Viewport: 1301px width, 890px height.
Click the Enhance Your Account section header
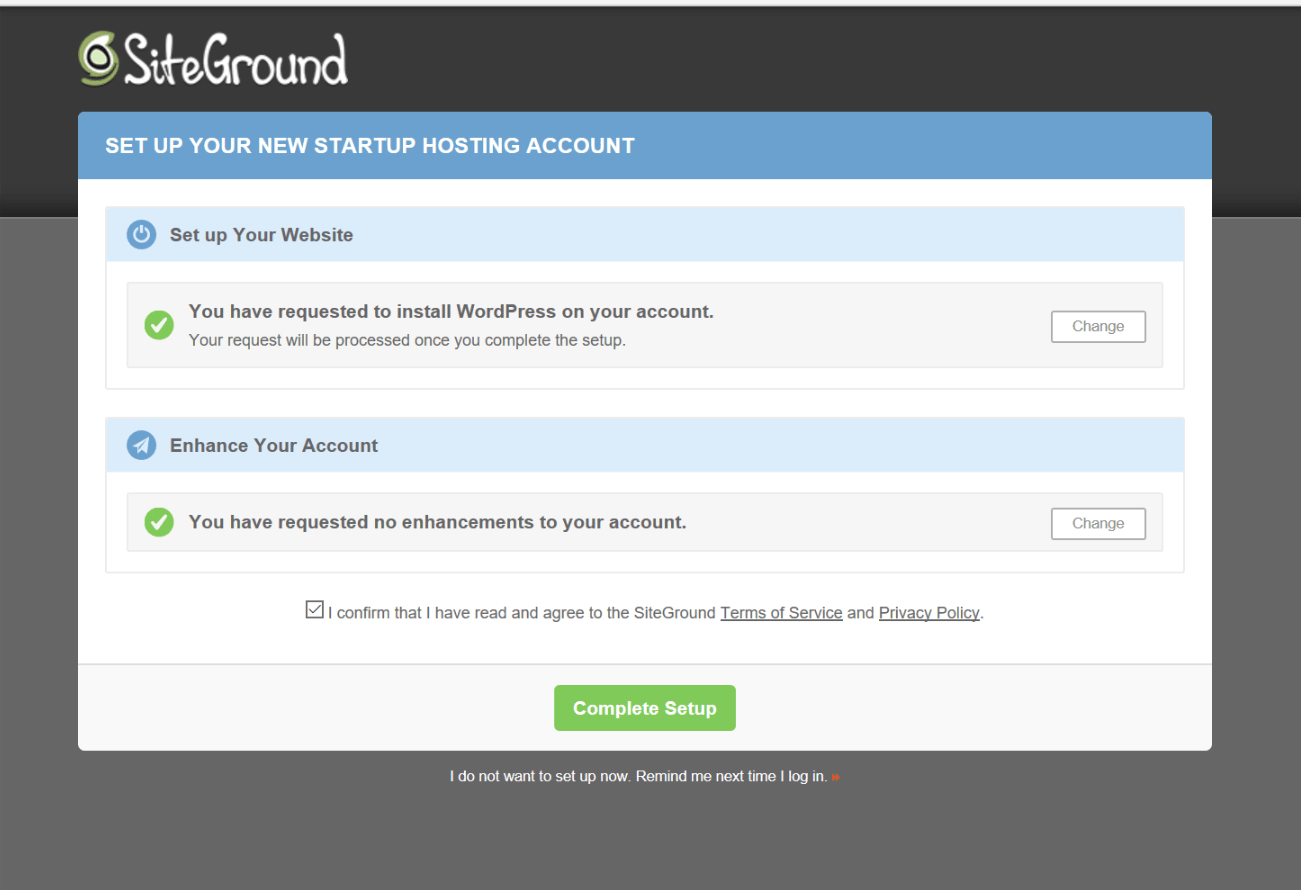point(645,445)
